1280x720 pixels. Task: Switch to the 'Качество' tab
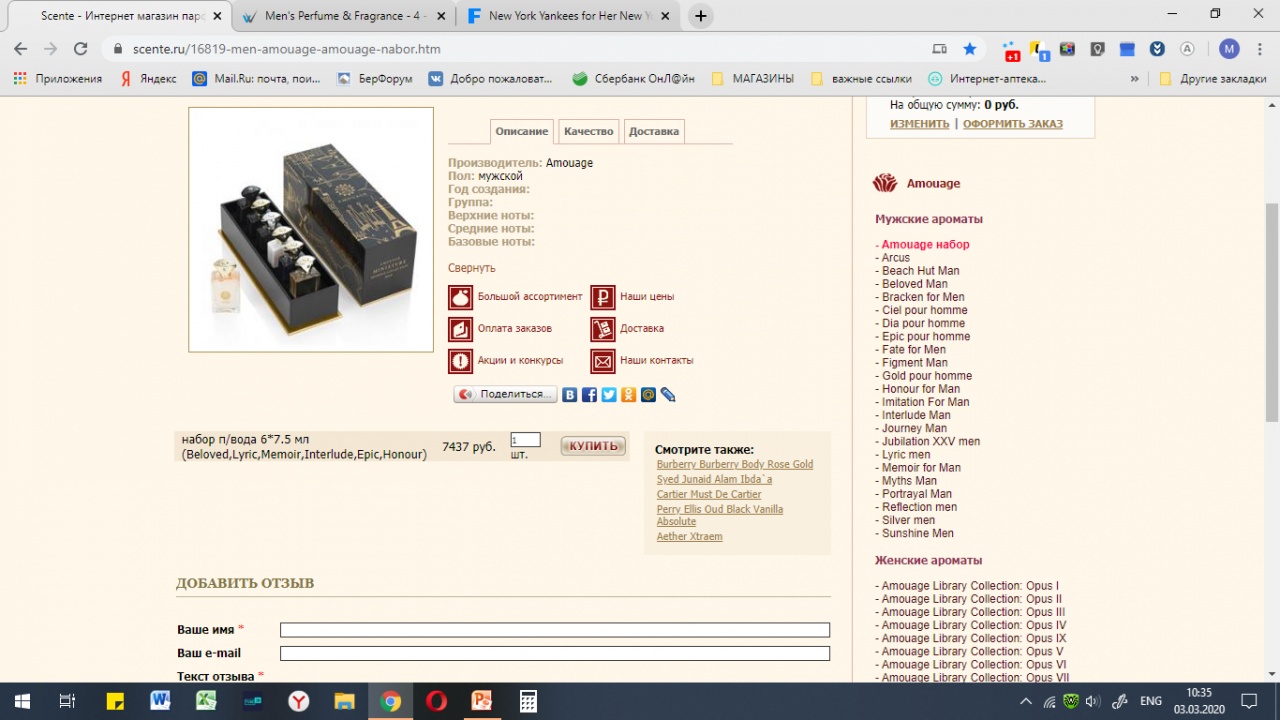click(x=588, y=131)
